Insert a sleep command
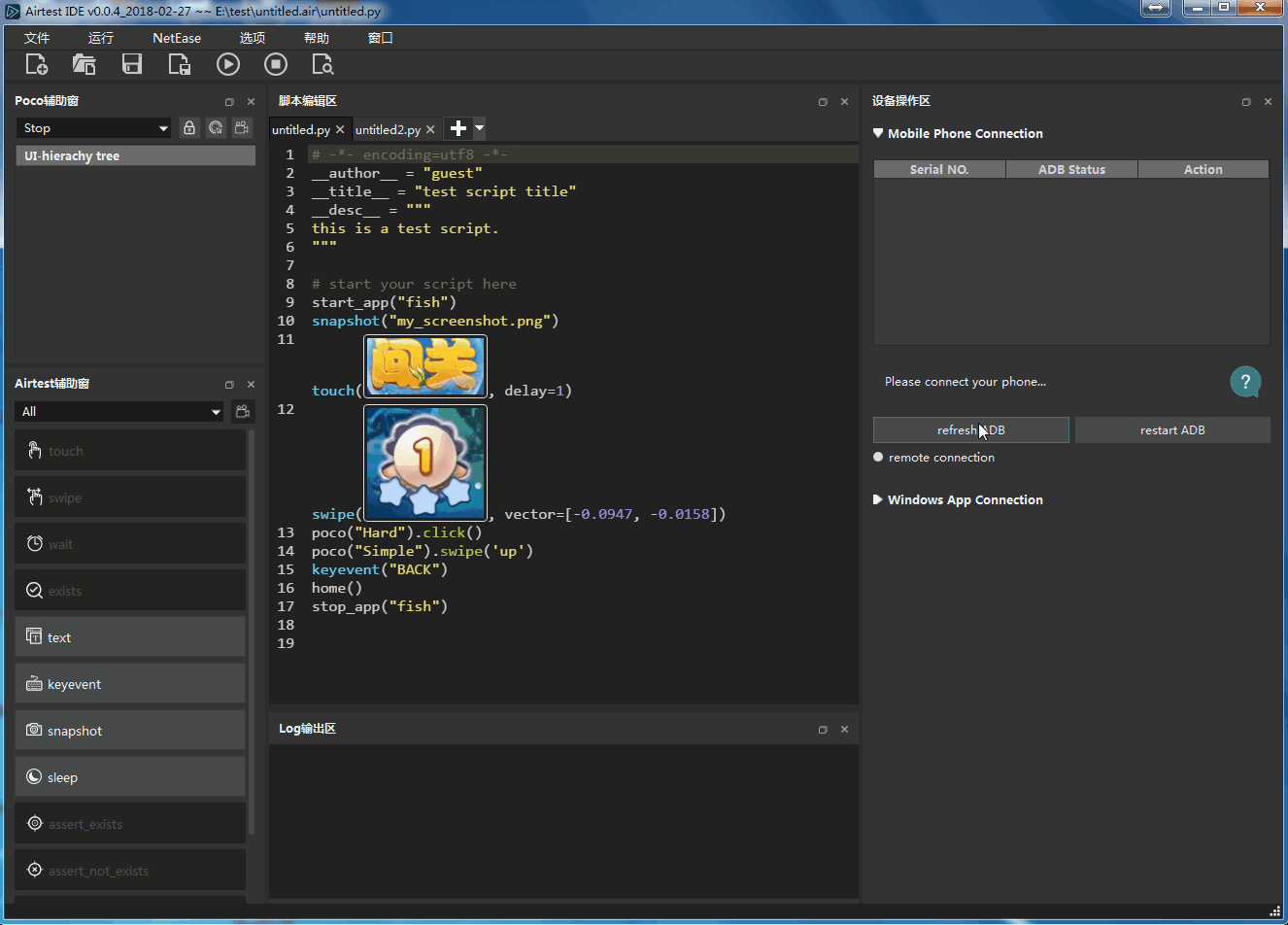Screen dimensions: 1288x925 [x=130, y=777]
